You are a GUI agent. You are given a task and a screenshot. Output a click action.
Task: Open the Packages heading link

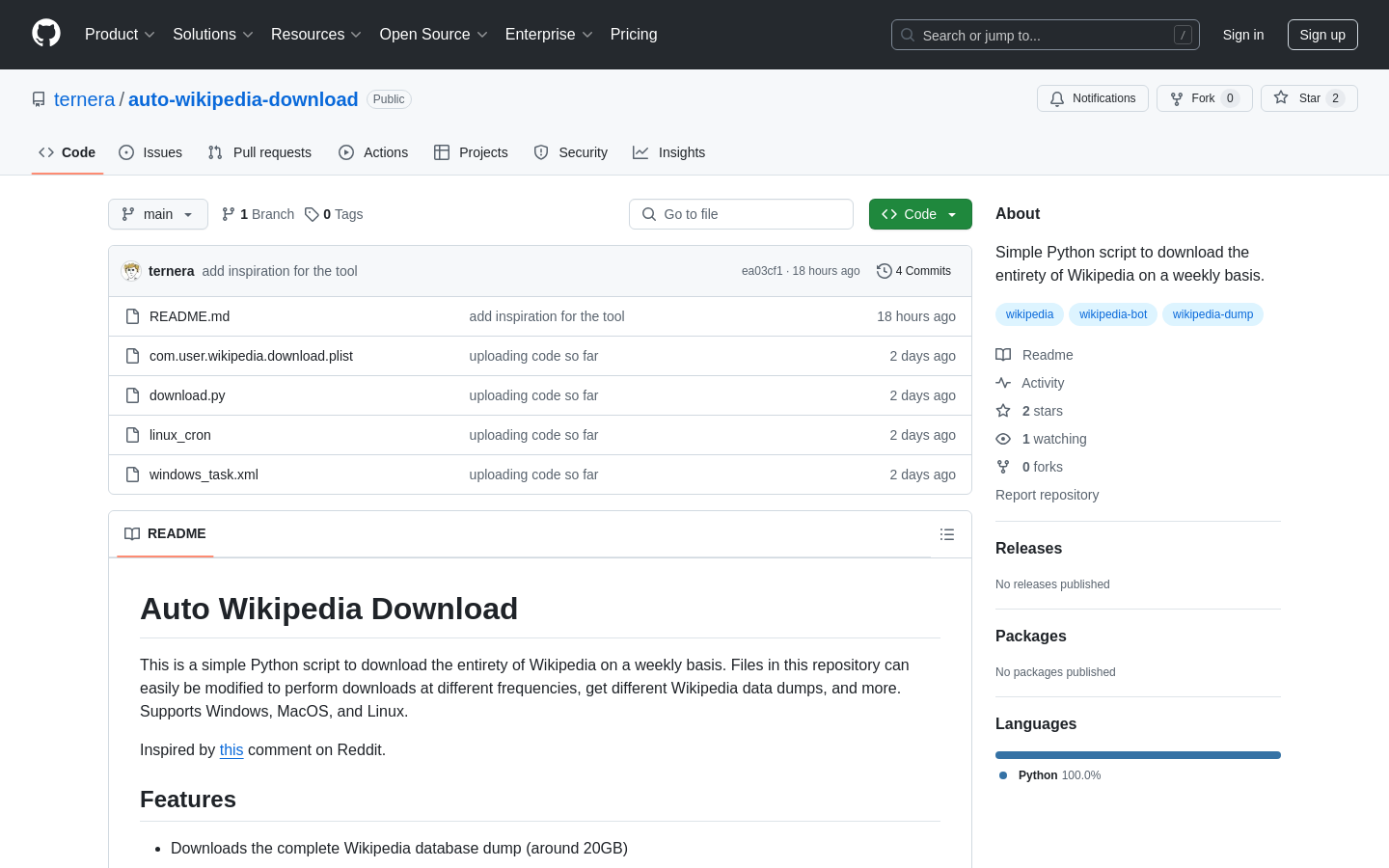click(x=1030, y=637)
